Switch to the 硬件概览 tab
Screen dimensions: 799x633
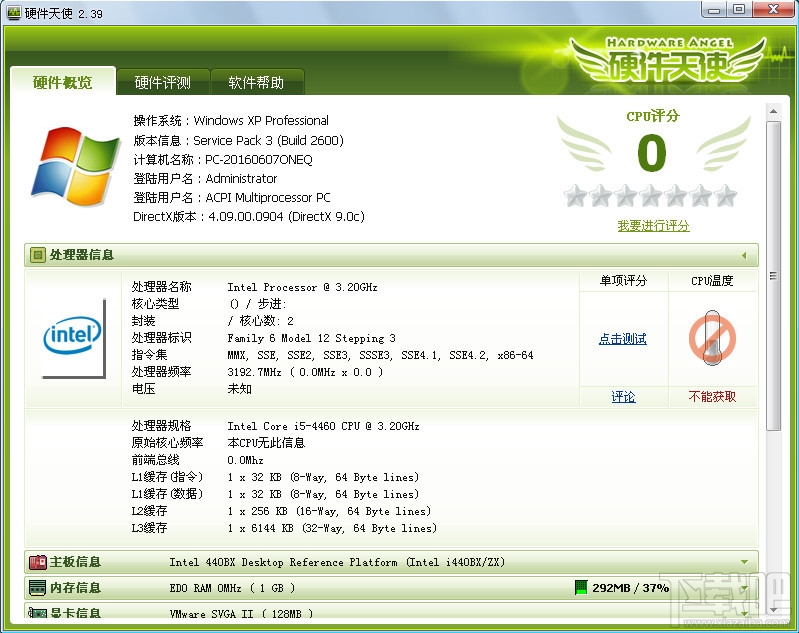[63, 82]
